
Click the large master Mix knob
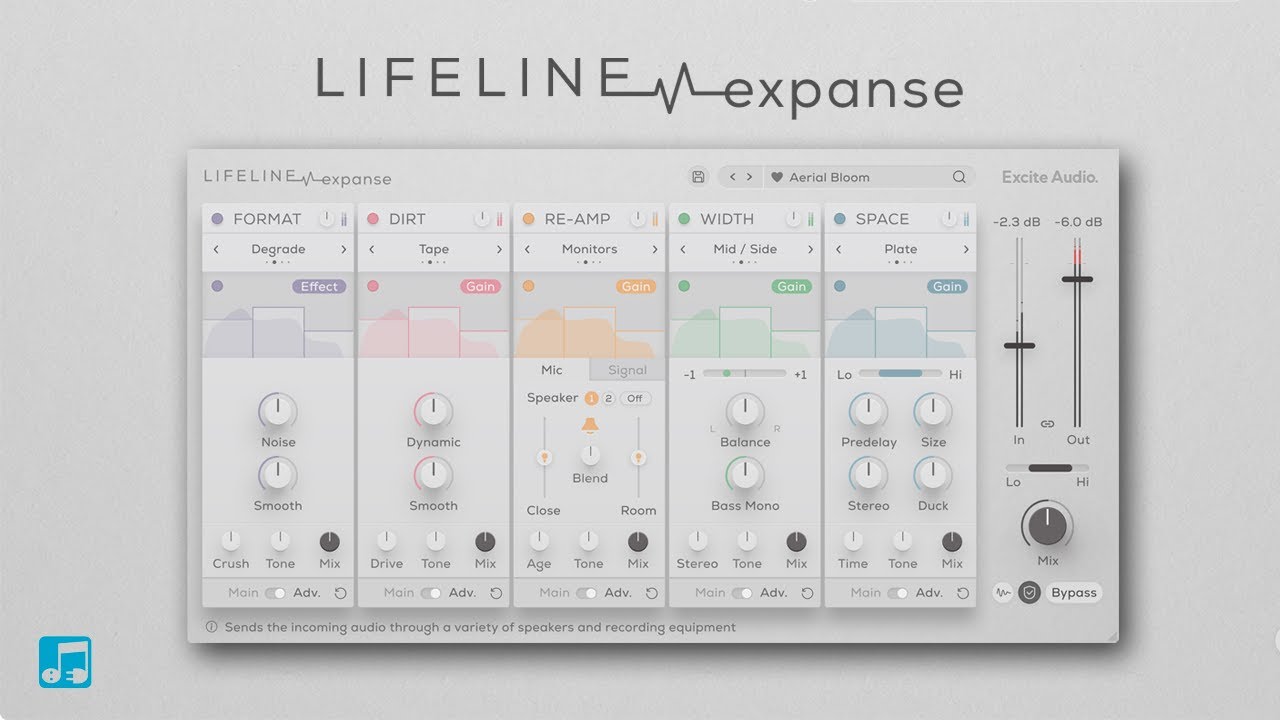(1047, 526)
